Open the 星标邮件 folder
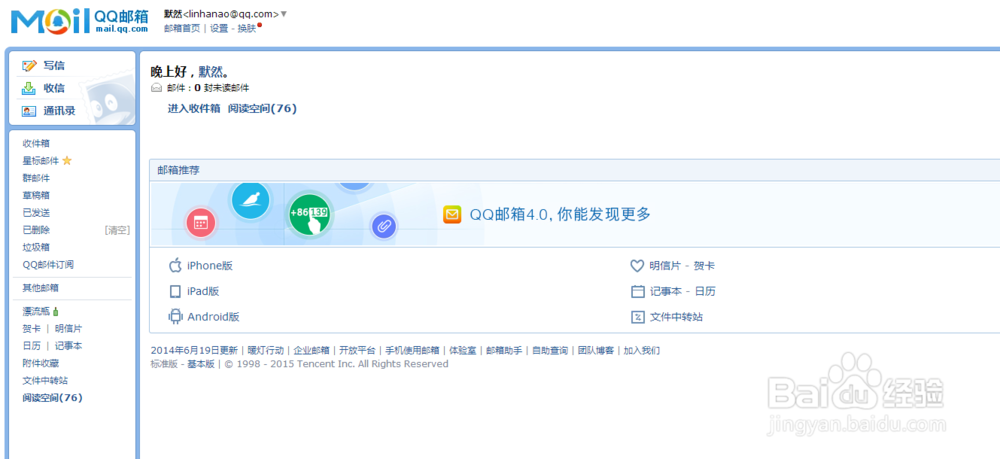Screen dimensions: 1000x459 41,161
